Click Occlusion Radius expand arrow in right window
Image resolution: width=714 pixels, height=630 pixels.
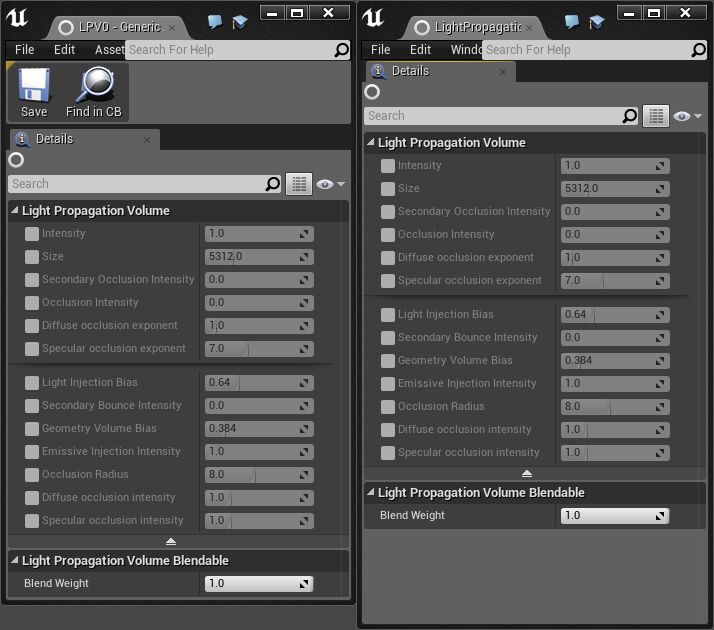[660, 407]
